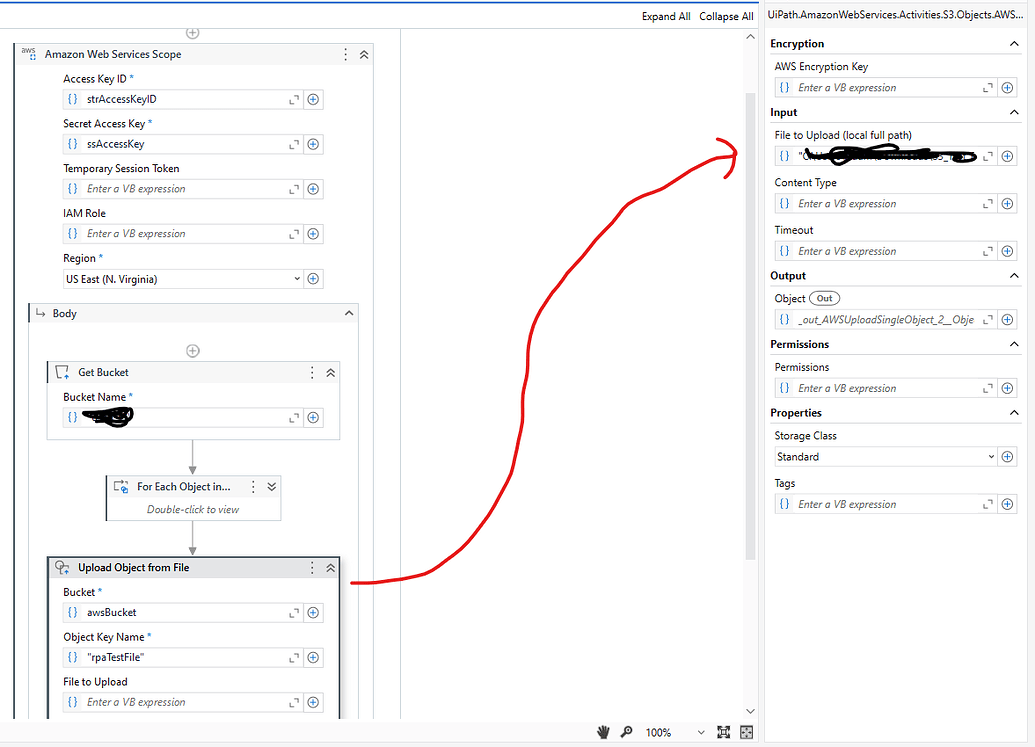
Task: Click the magnifier zoom icon near the zoom level
Action: (x=627, y=731)
